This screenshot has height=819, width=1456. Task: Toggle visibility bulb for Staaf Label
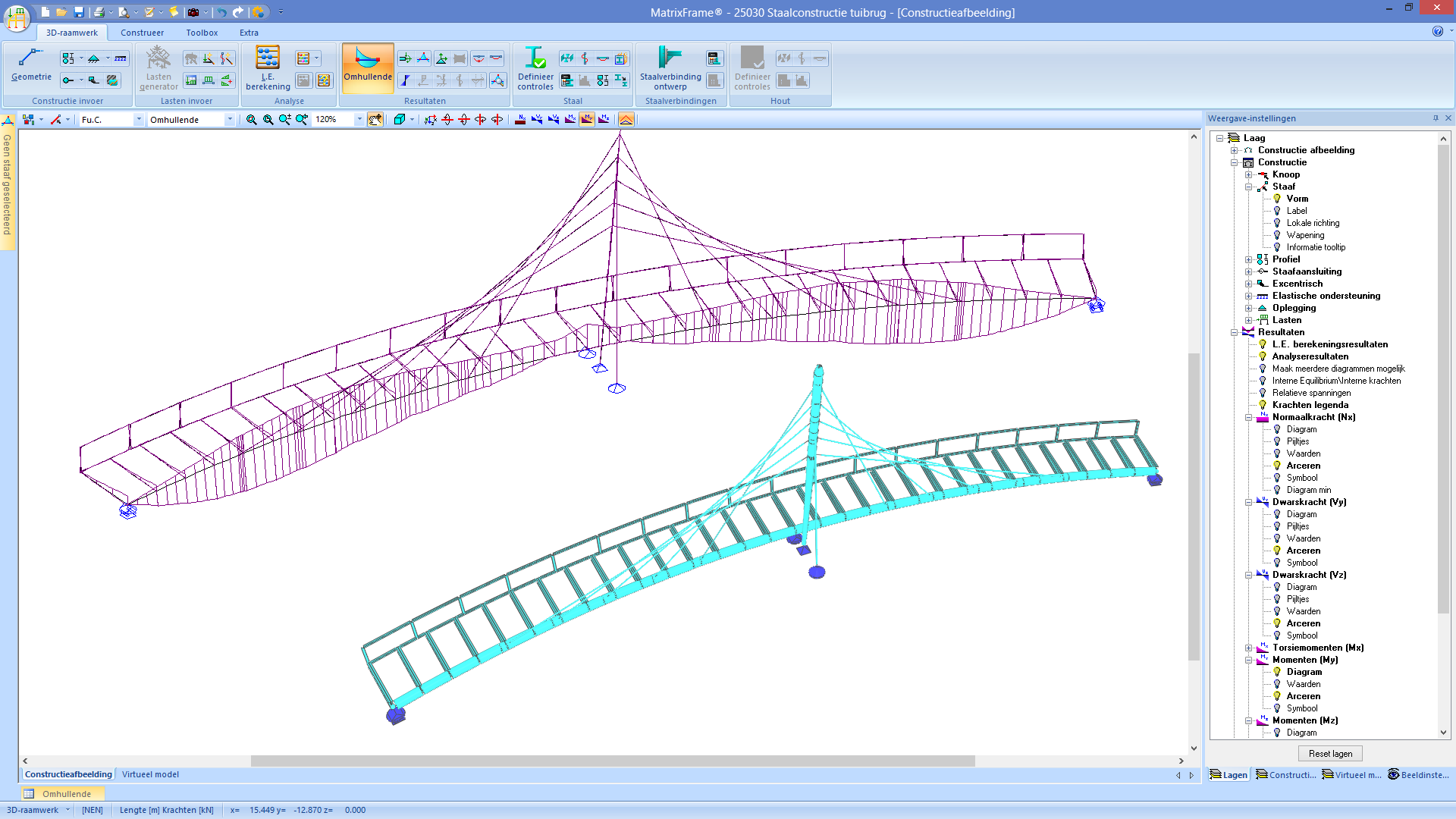1277,211
